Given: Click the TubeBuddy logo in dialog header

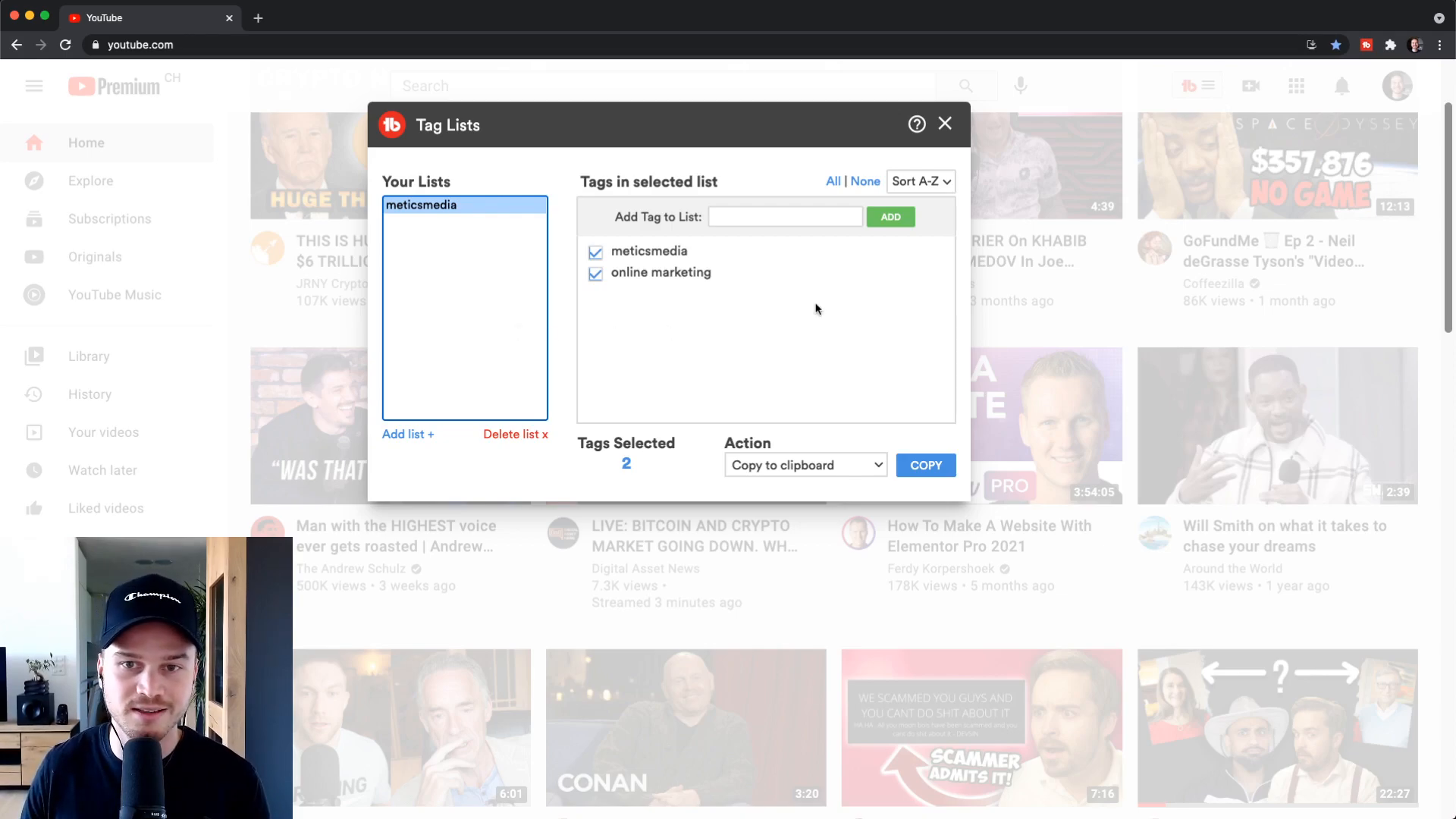Looking at the screenshot, I should pyautogui.click(x=392, y=125).
